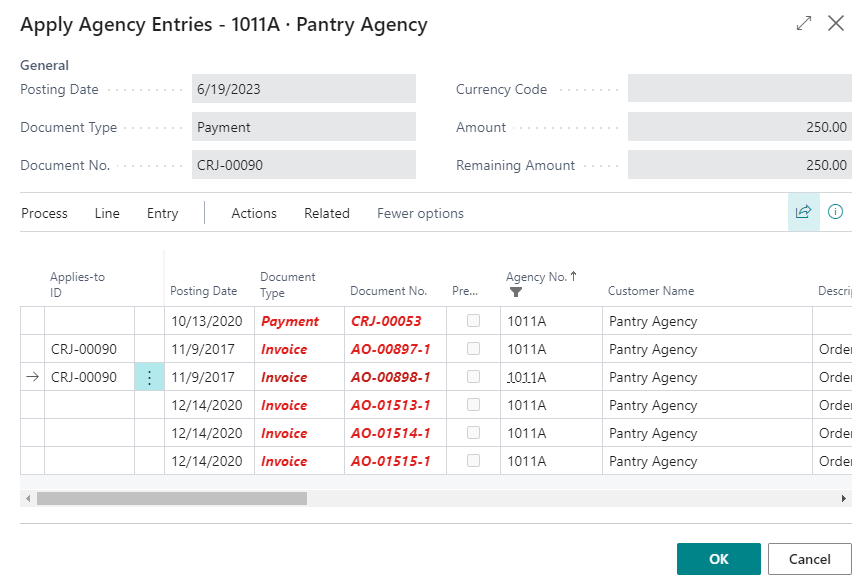Toggle the checkbox in the AO-00897-1 row
This screenshot has width=865, height=585.
coord(473,349)
